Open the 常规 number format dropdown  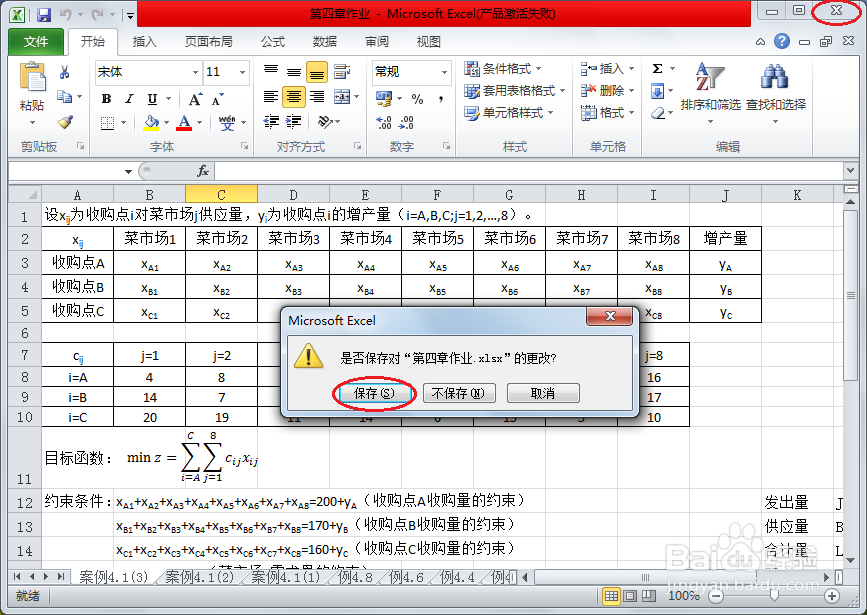(x=444, y=72)
